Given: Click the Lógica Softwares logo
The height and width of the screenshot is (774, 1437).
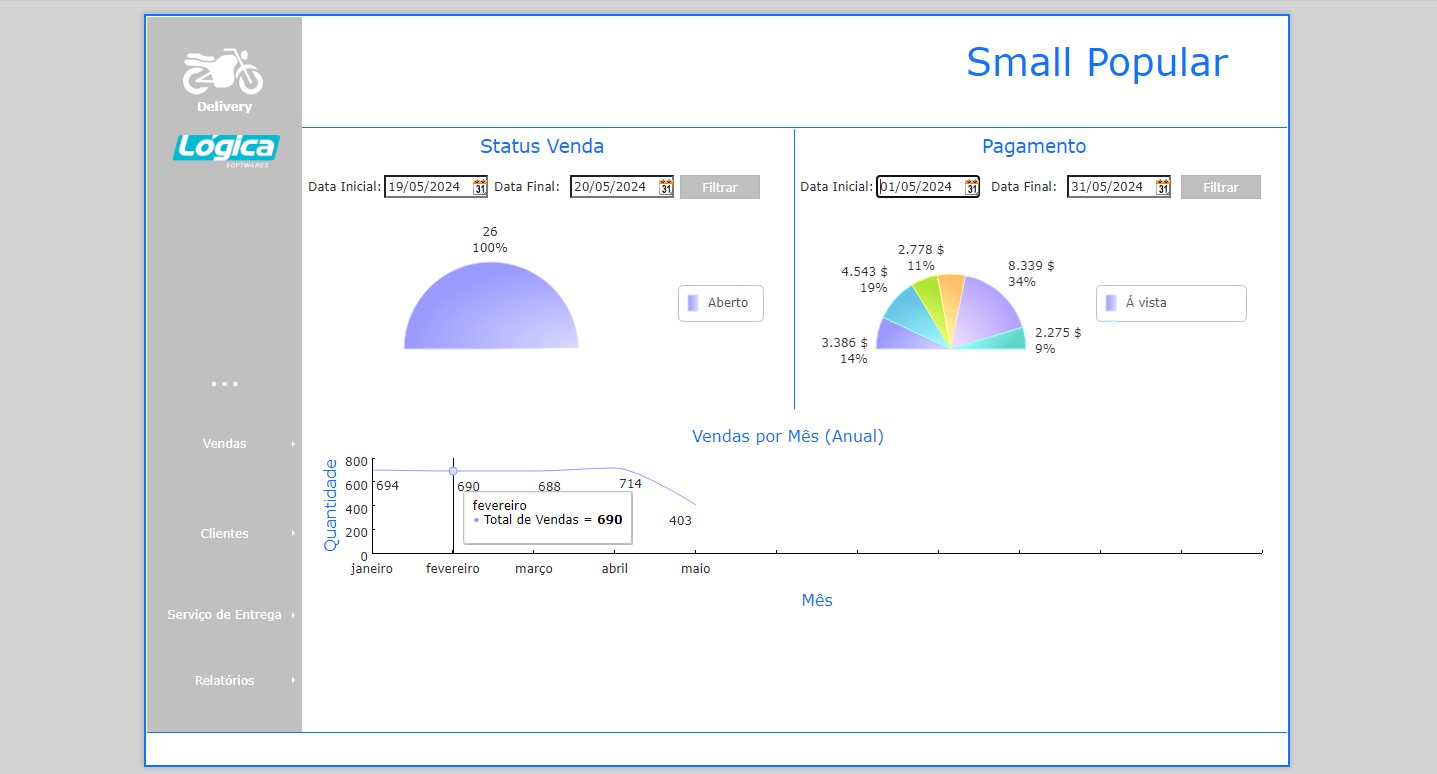Looking at the screenshot, I should (x=225, y=149).
